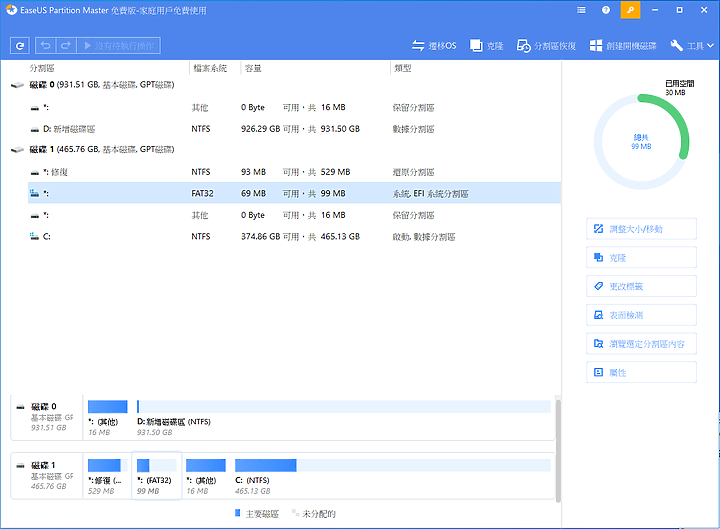The height and width of the screenshot is (529, 720).
Task: Click the execute pending operations play button
Action: 118,45
